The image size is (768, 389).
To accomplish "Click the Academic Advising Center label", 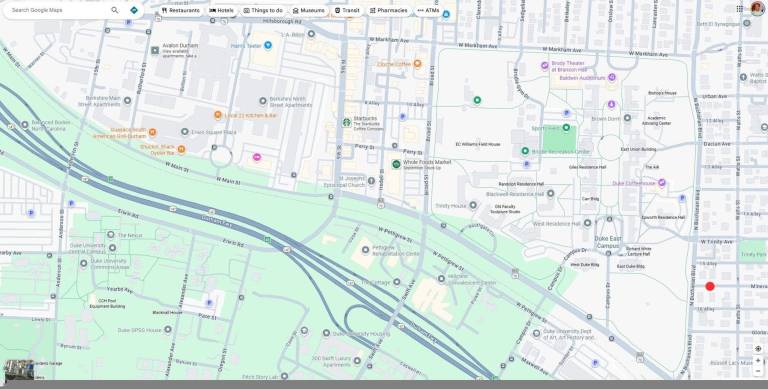I will [656, 121].
